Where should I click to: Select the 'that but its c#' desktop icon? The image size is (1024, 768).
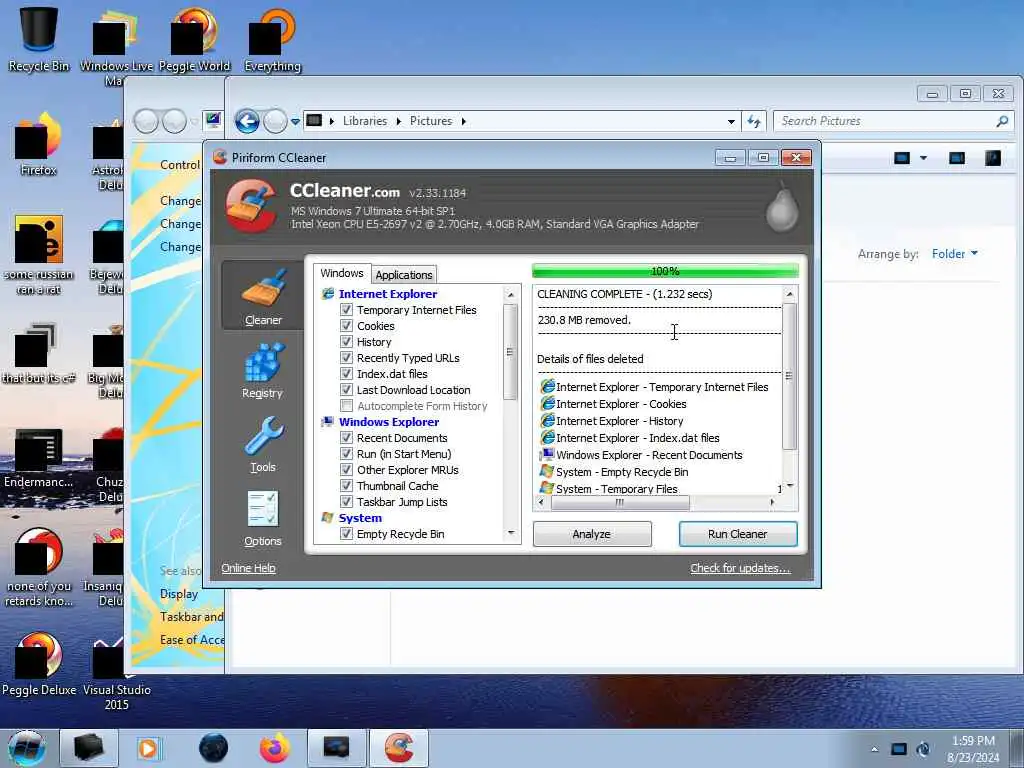click(39, 353)
